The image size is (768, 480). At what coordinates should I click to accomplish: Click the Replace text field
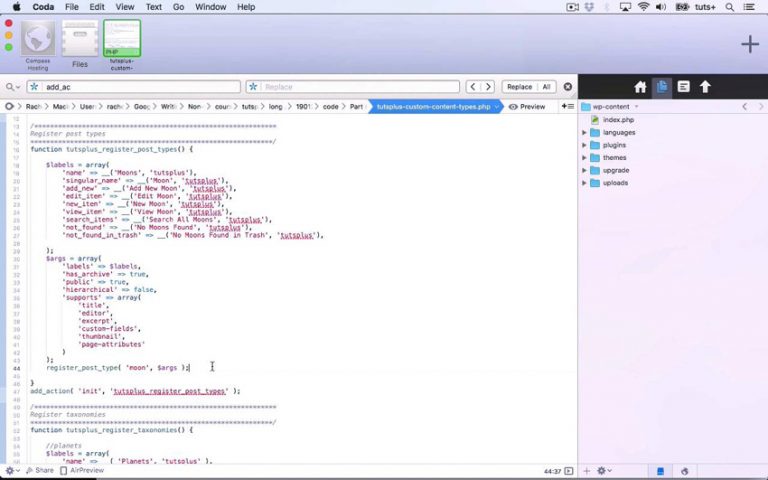click(353, 87)
